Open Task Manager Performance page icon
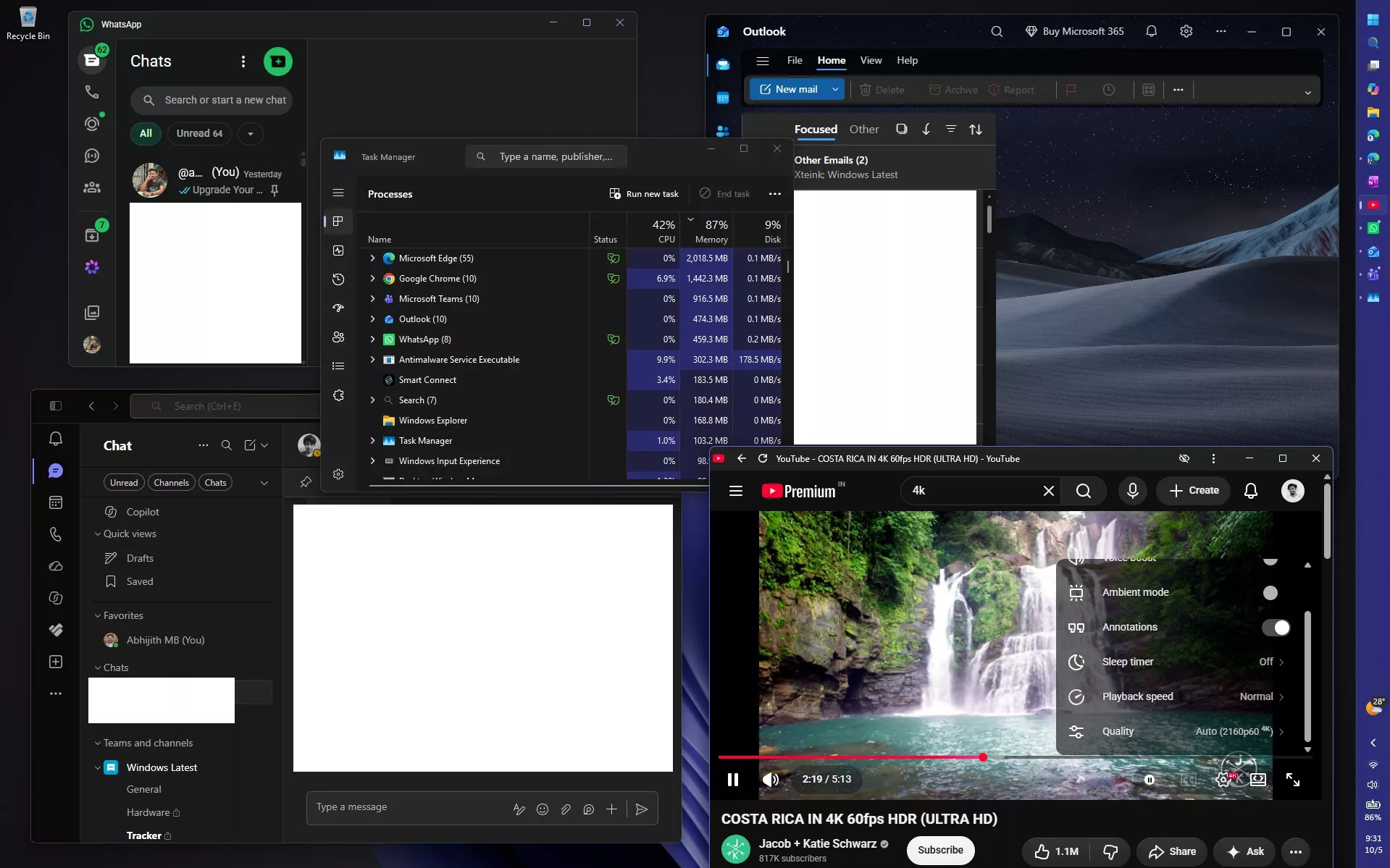 point(338,250)
